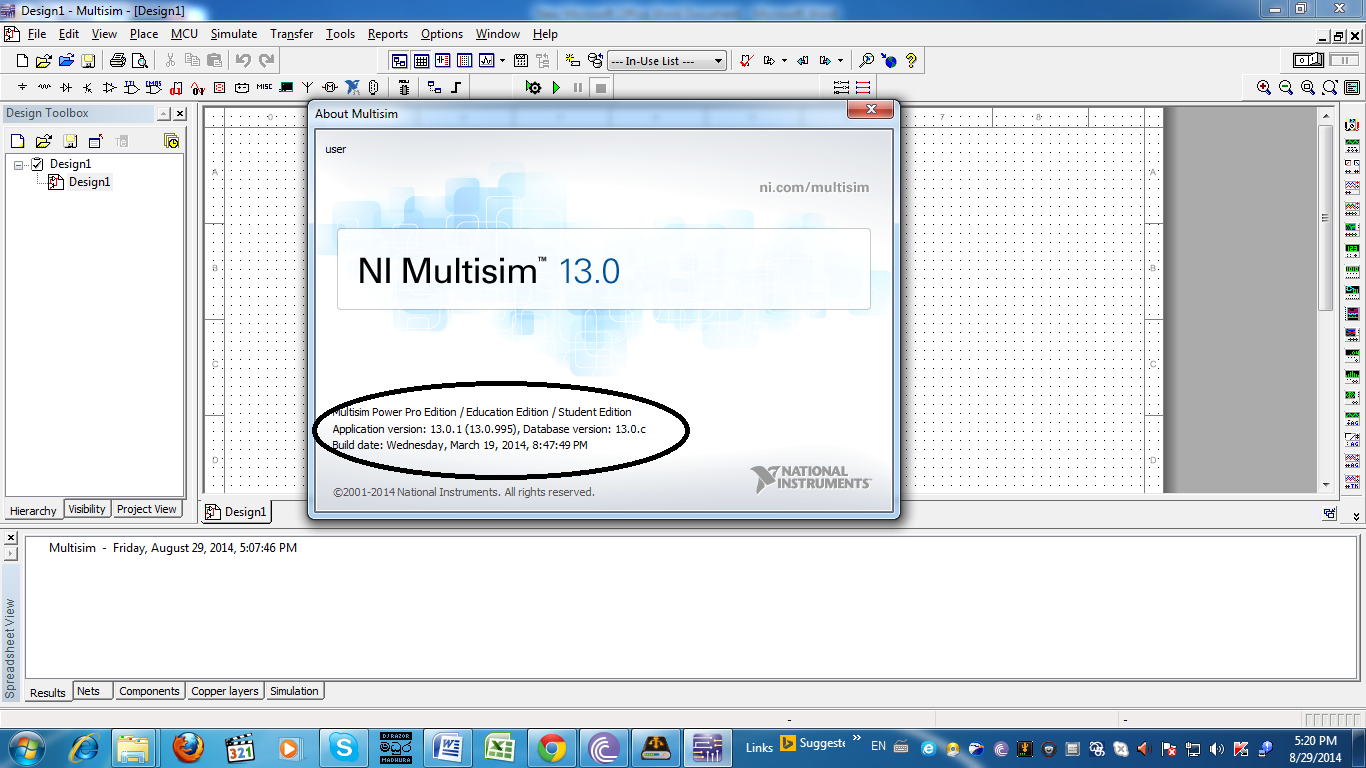1366x768 pixels.
Task: Select the Components tab in Spreadsheet View
Action: [149, 691]
